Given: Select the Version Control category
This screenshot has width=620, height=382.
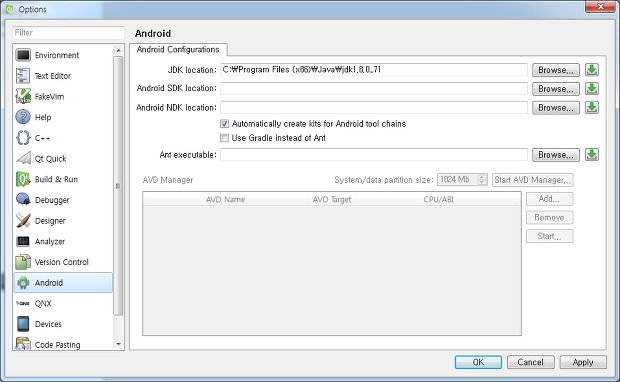Looking at the screenshot, I should coord(63,262).
